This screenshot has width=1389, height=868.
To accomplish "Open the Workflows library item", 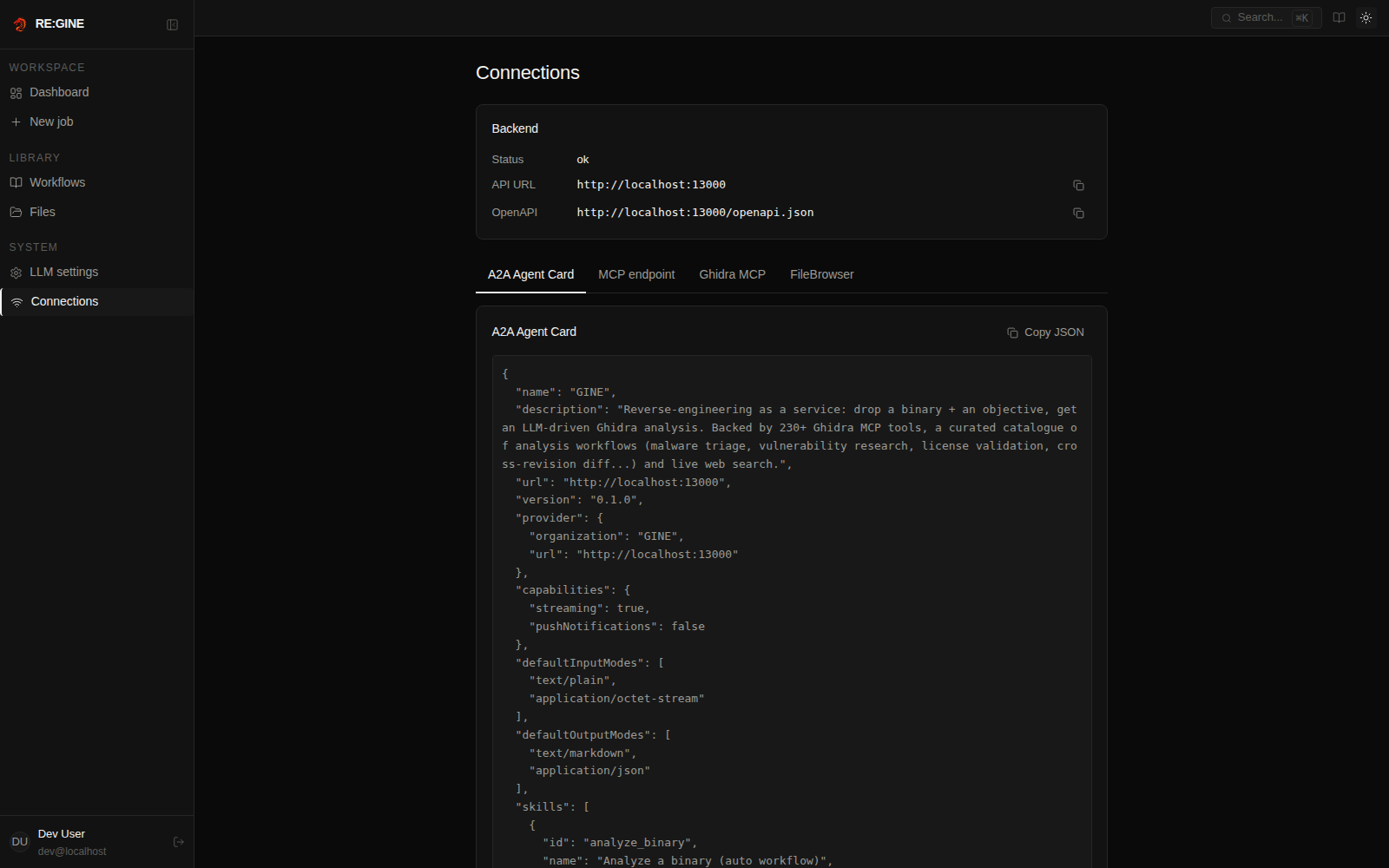I will 96,182.
